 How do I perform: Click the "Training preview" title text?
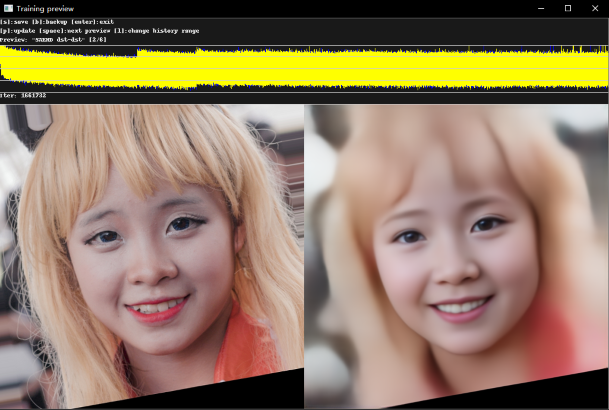coord(45,9)
